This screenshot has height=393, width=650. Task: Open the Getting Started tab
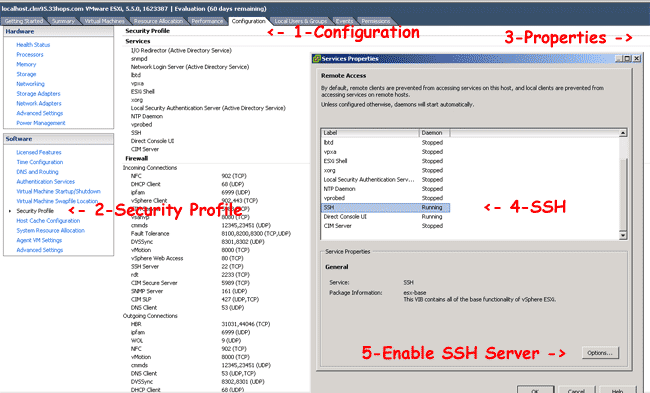(x=24, y=21)
